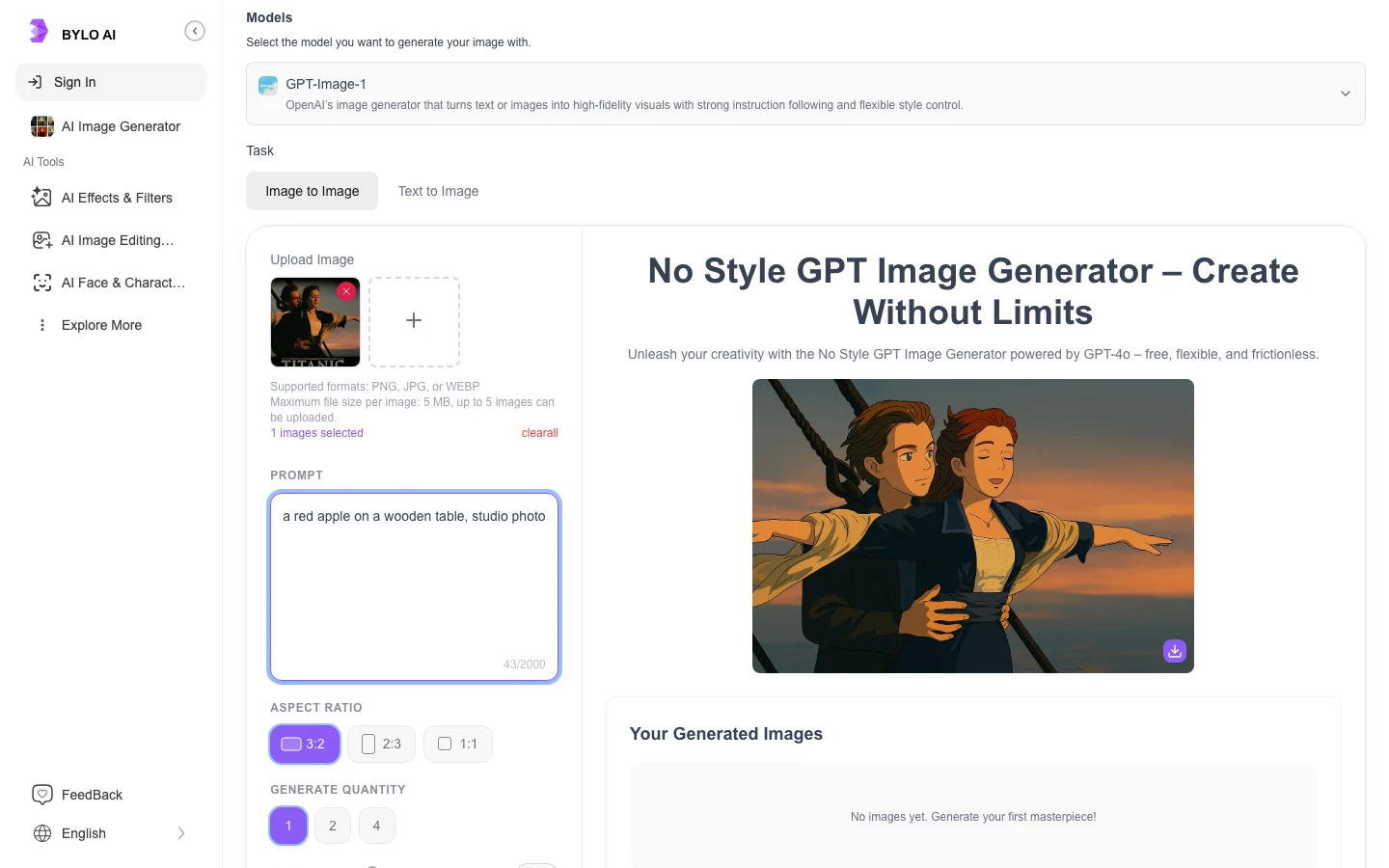Click the "43/2000" character counter
Screen dimensions: 1389x868
(x=524, y=665)
